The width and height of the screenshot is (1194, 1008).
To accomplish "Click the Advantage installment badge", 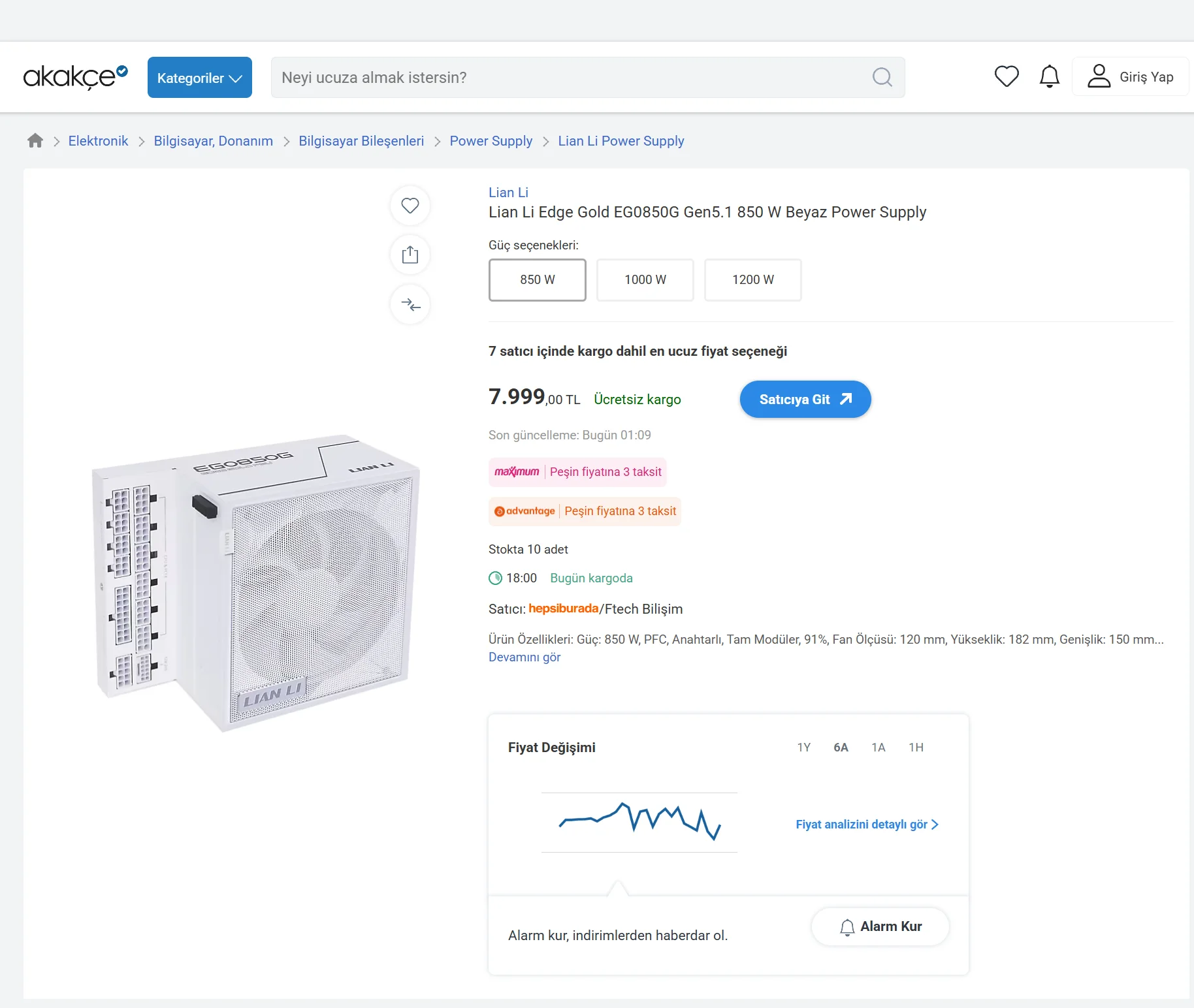I will tap(585, 511).
